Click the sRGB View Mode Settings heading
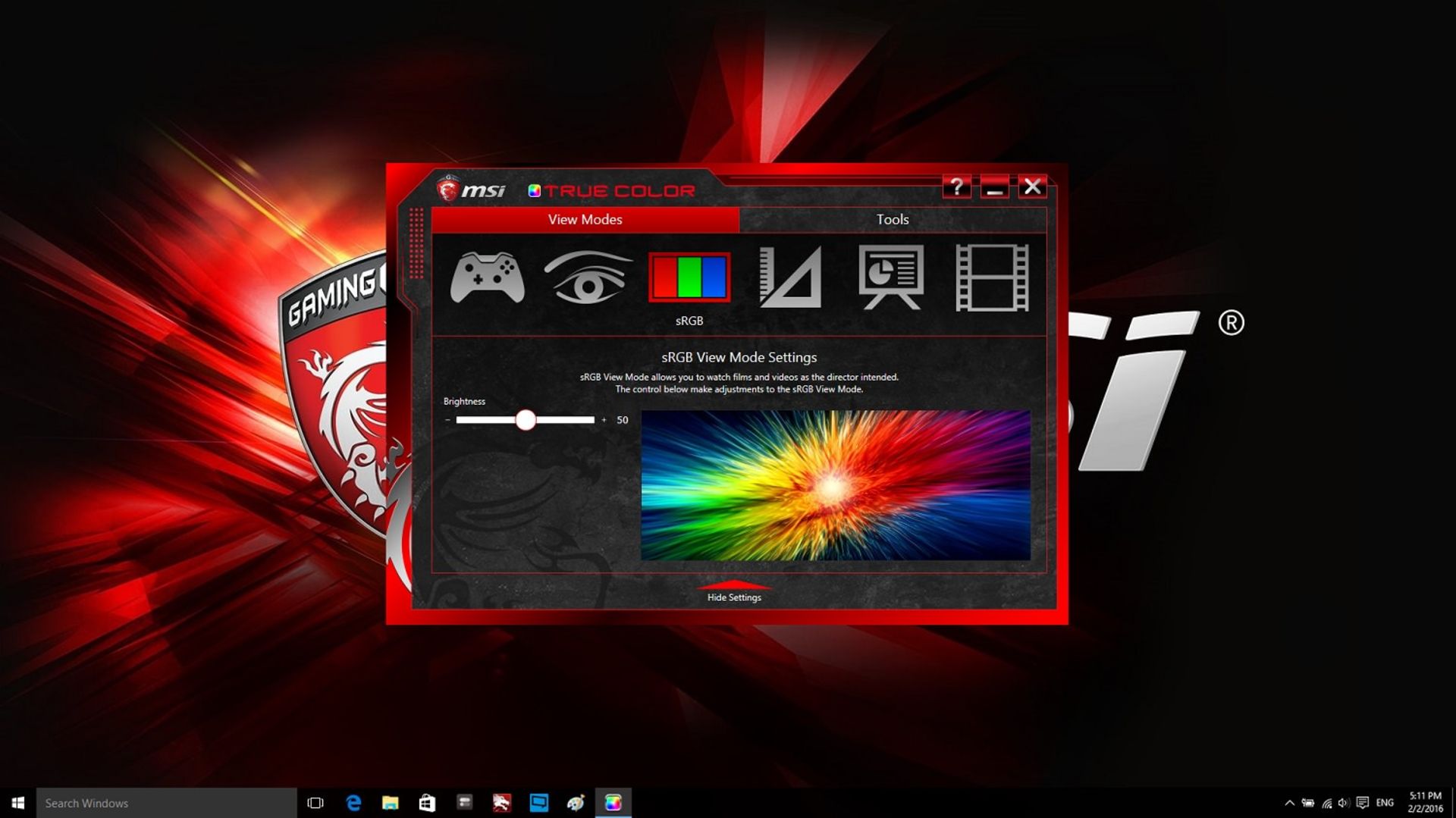This screenshot has width=1456, height=818. (739, 357)
